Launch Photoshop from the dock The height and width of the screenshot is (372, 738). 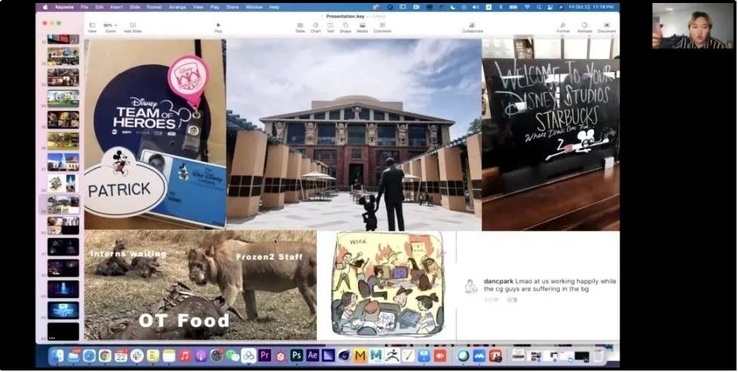[x=297, y=356]
